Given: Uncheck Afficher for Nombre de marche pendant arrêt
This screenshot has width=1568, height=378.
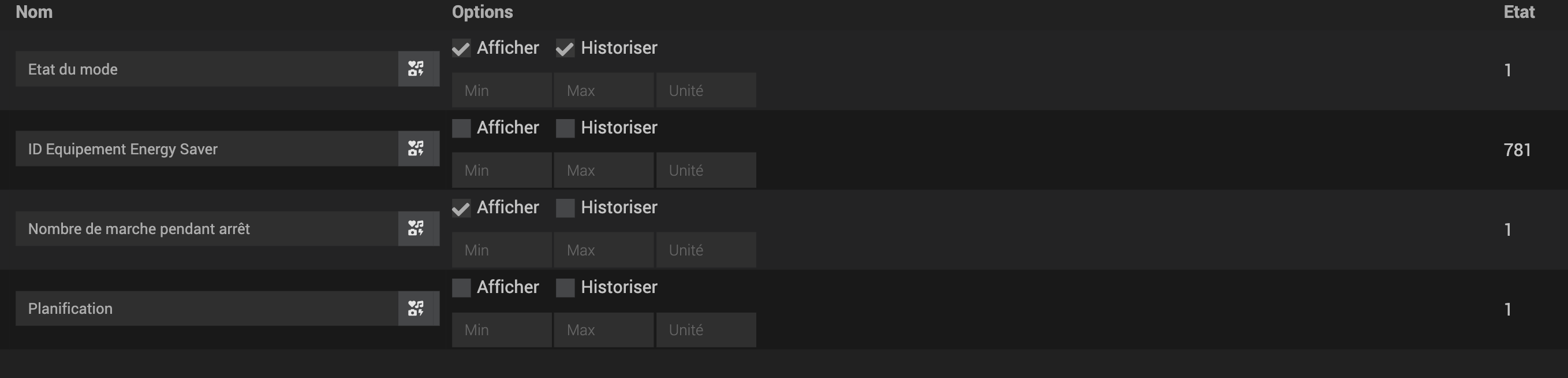Looking at the screenshot, I should pyautogui.click(x=461, y=208).
